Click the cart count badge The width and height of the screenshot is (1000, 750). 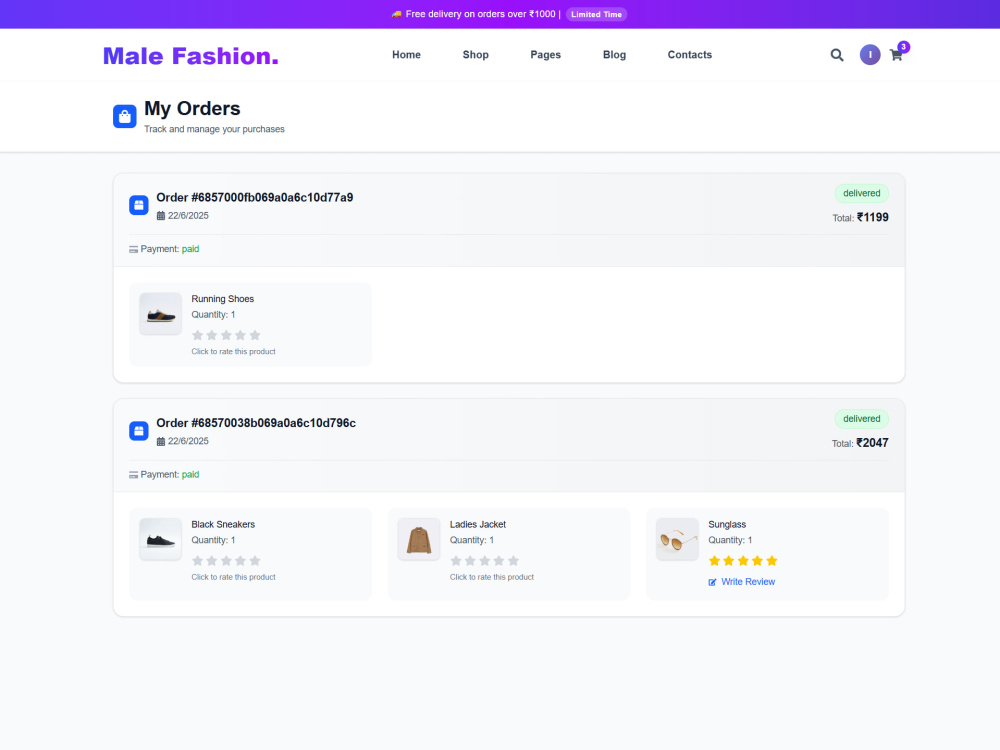[904, 47]
